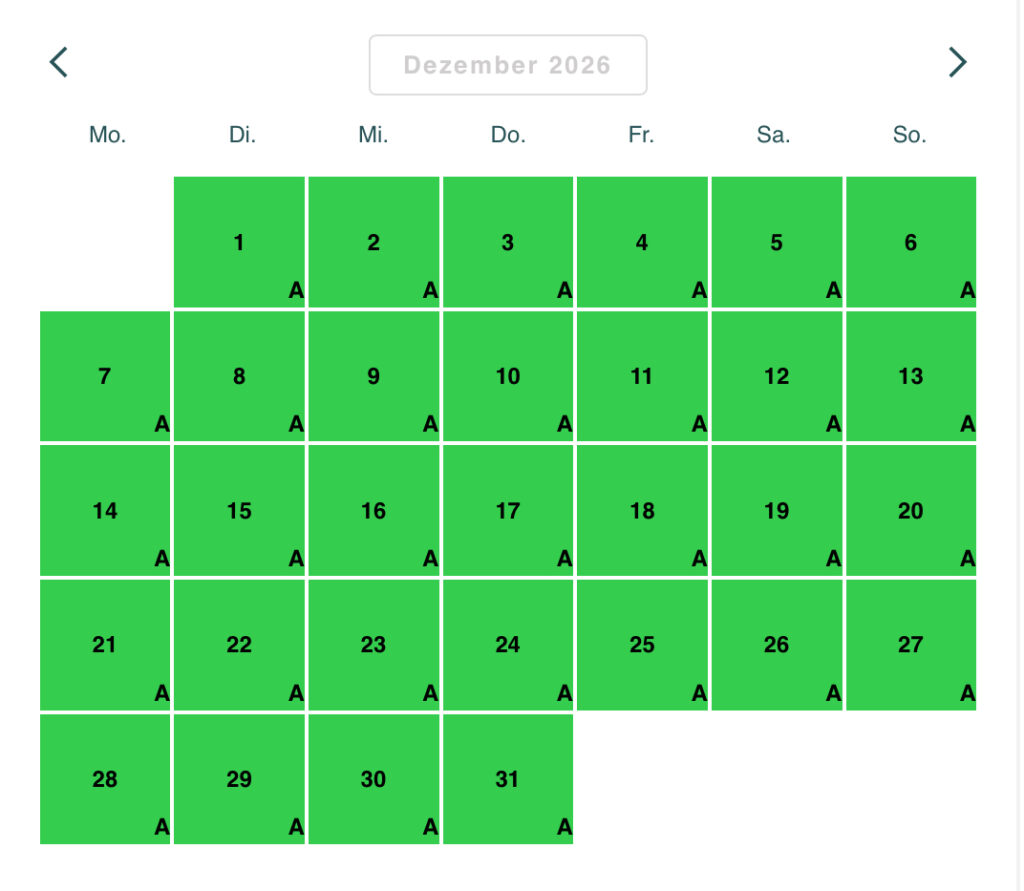Screen dimensions: 1024x891
Task: Advance to next month with right chevron
Action: (957, 62)
